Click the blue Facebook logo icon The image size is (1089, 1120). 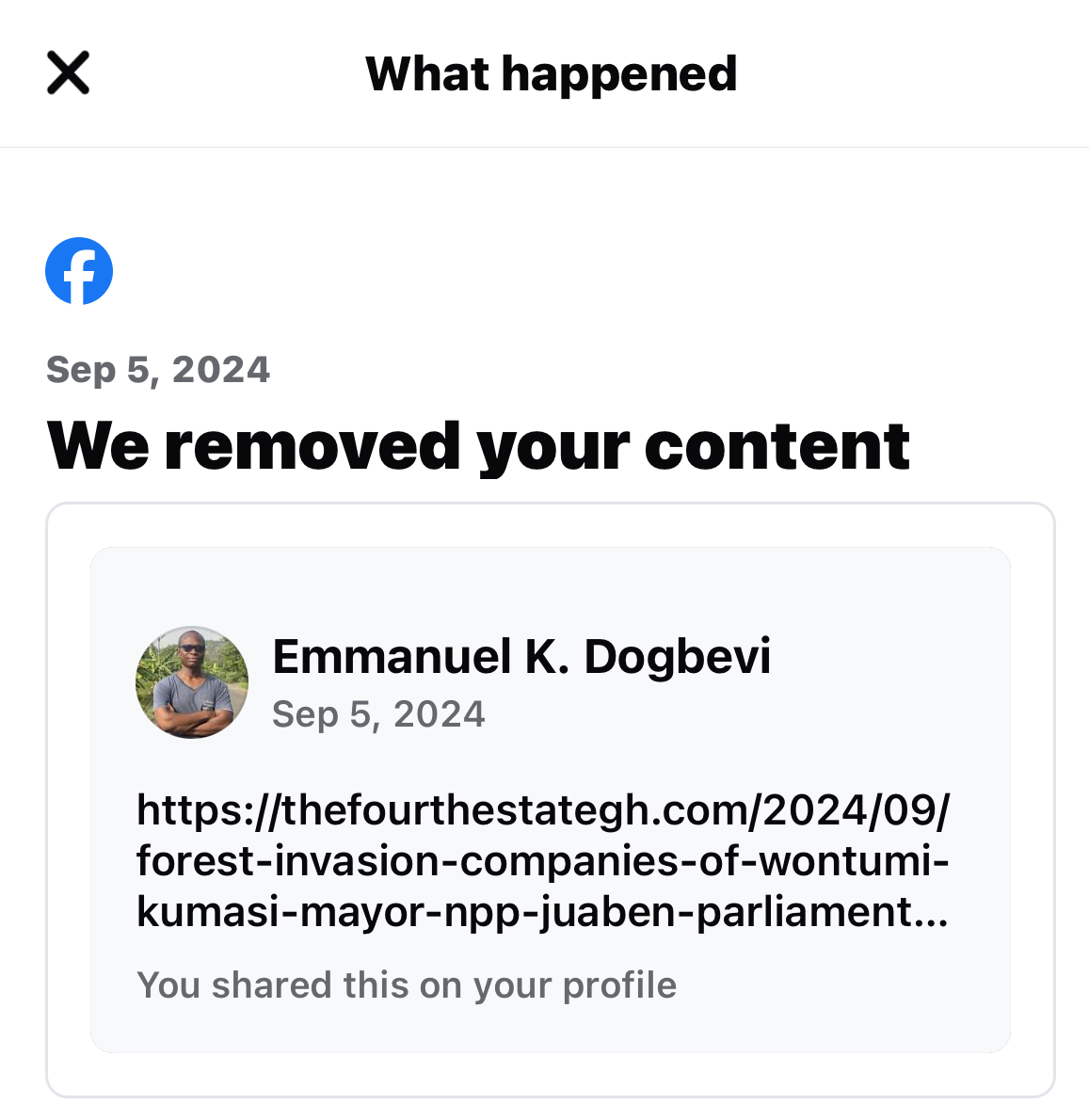point(79,271)
